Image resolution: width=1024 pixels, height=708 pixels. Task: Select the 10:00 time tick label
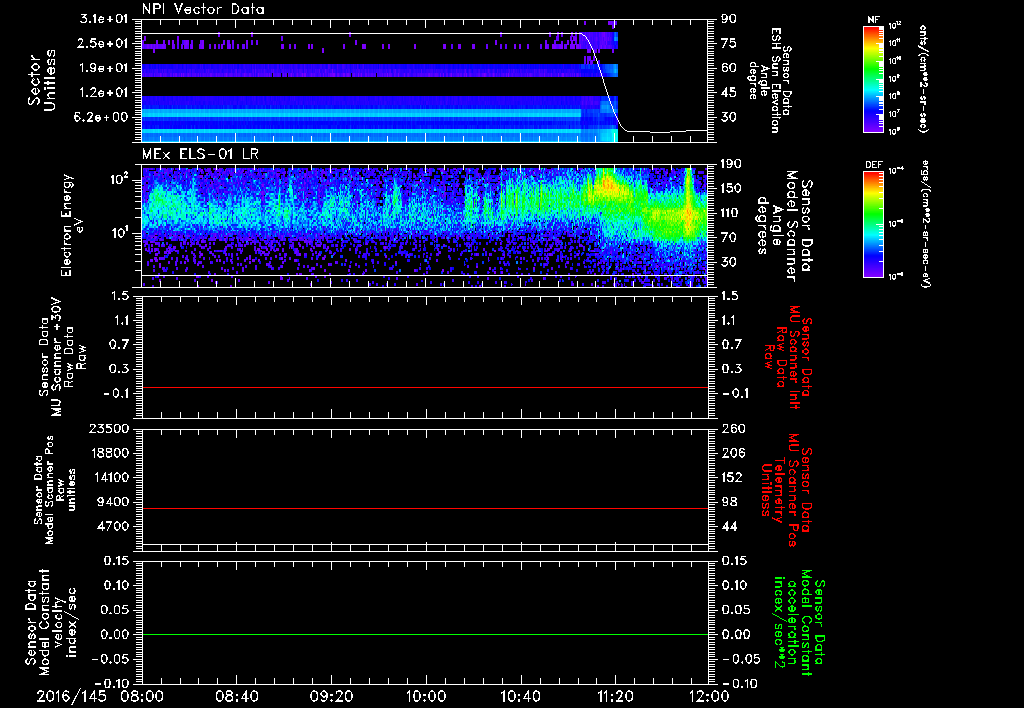pos(425,695)
